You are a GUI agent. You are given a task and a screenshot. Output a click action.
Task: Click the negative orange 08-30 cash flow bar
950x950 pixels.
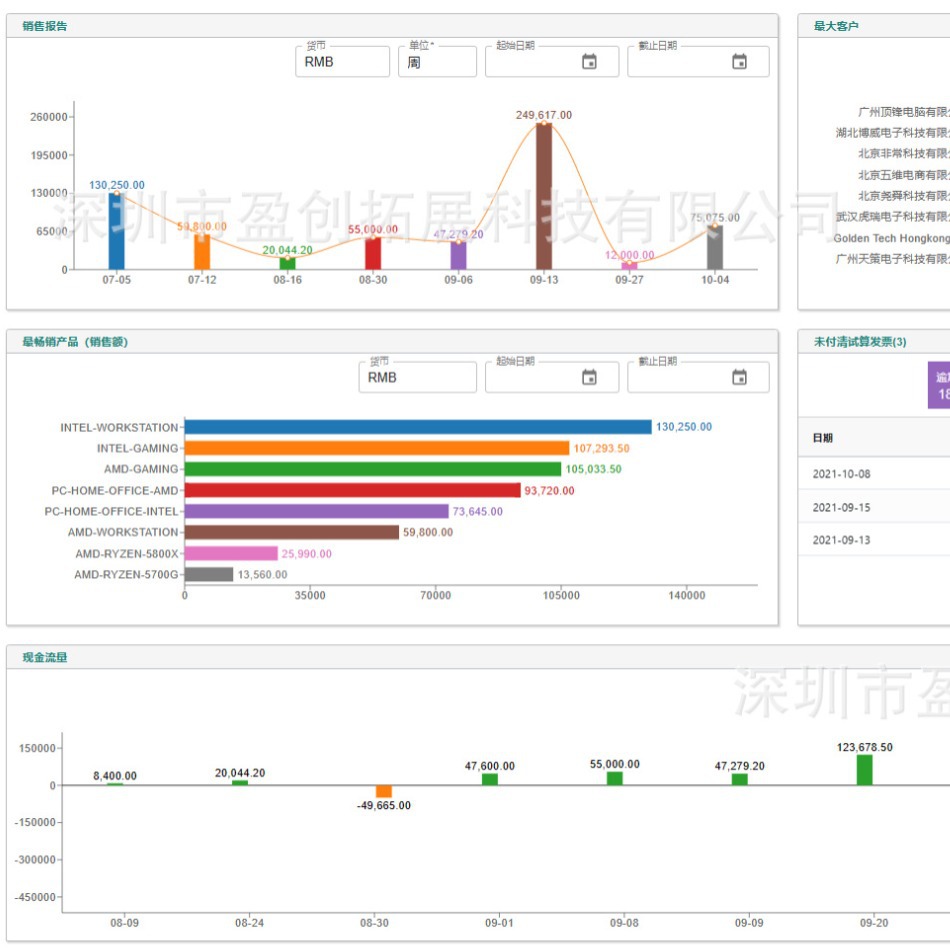[384, 791]
